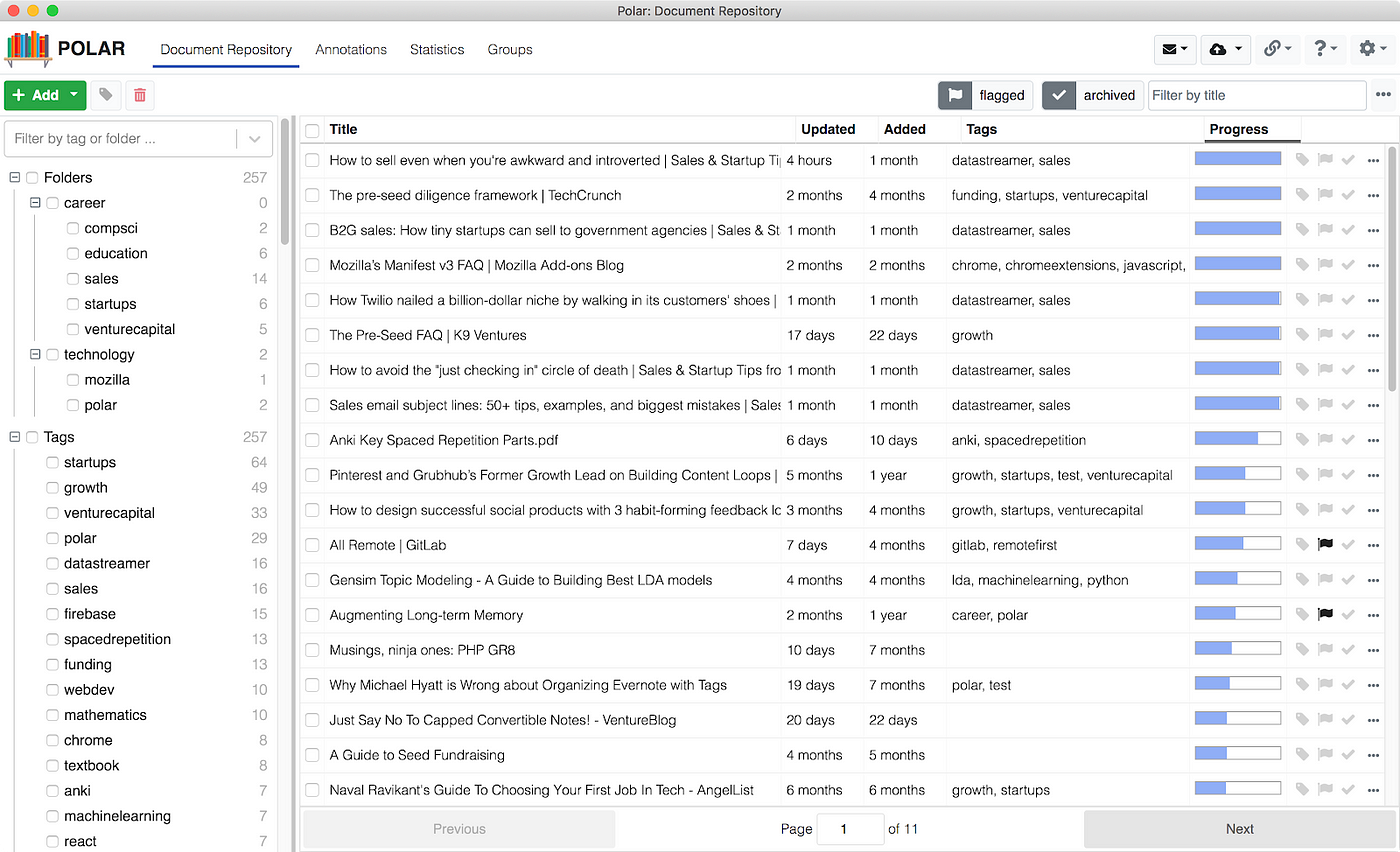Archive 'The Pre-Seed FAQ | K9 Ventures'
The image size is (1400, 852).
pos(1348,335)
